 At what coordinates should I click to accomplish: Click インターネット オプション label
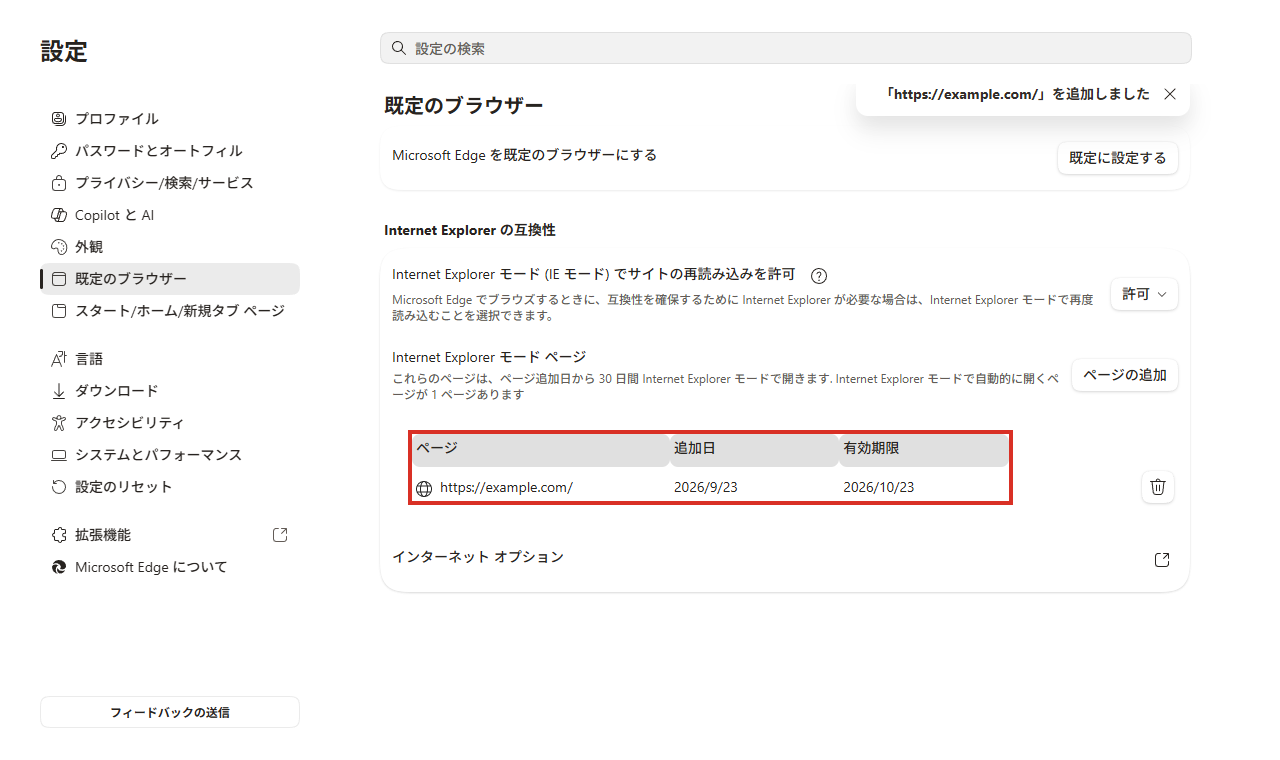(x=478, y=557)
